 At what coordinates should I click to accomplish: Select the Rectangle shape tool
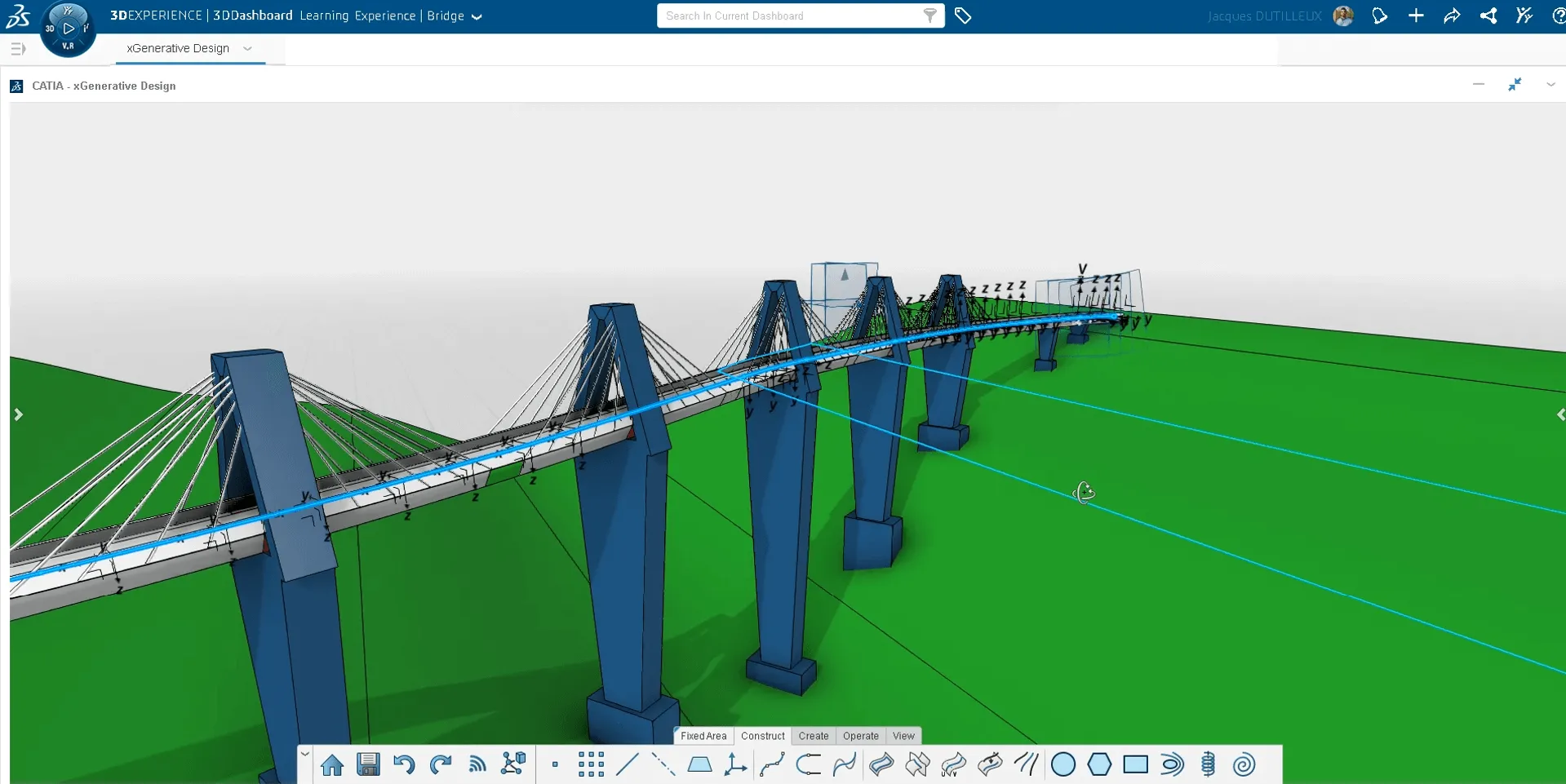coord(1135,765)
